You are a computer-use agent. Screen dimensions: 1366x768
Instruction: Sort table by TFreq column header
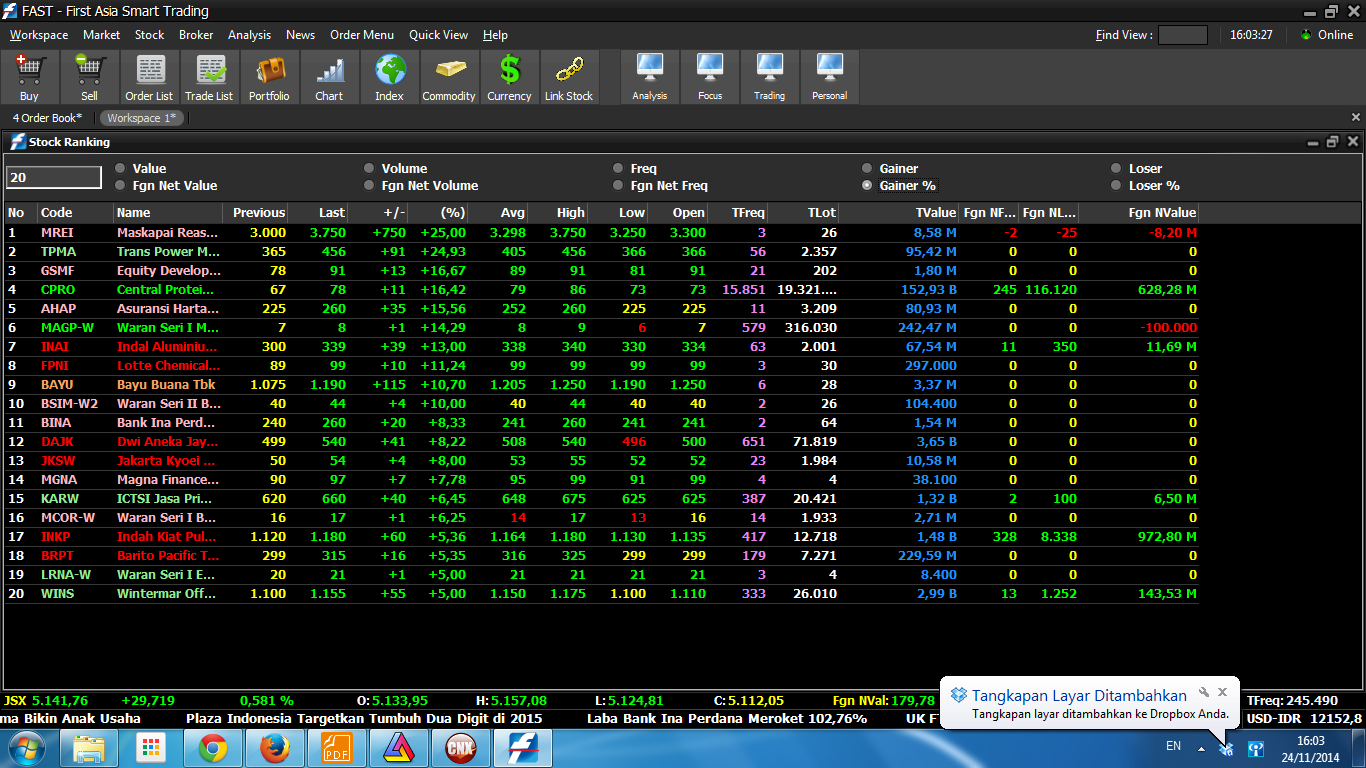tap(738, 212)
